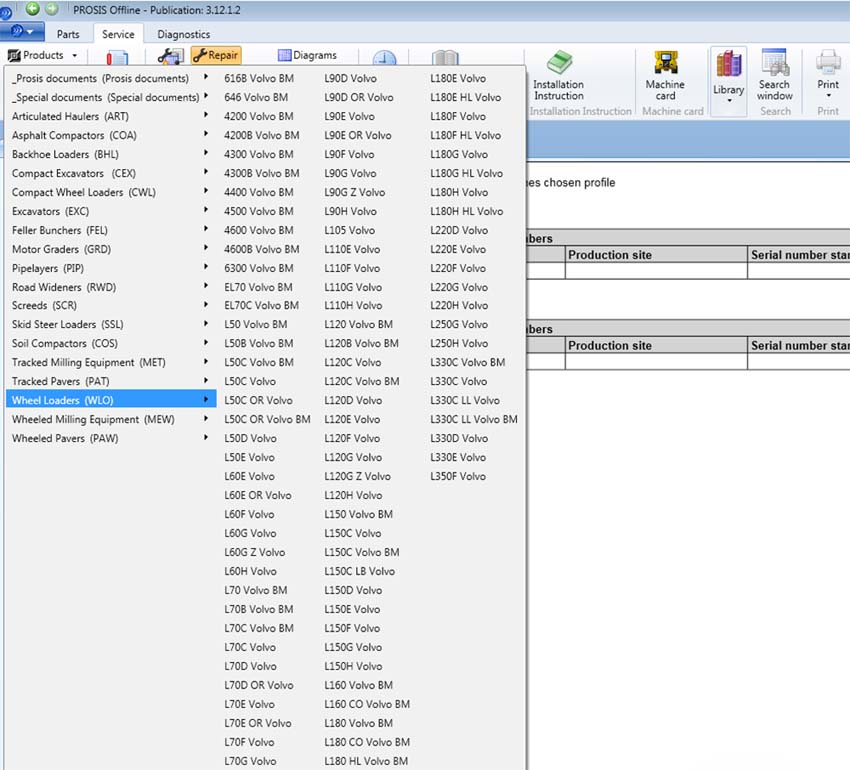Open Soil Compactors (COS) entry

[110, 343]
